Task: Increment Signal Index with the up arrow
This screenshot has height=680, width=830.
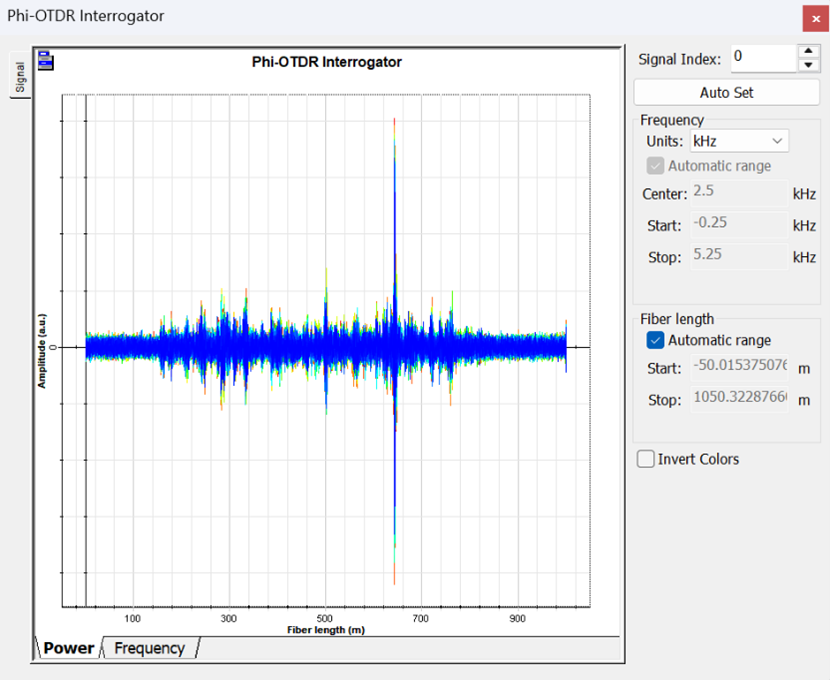Action: point(809,51)
